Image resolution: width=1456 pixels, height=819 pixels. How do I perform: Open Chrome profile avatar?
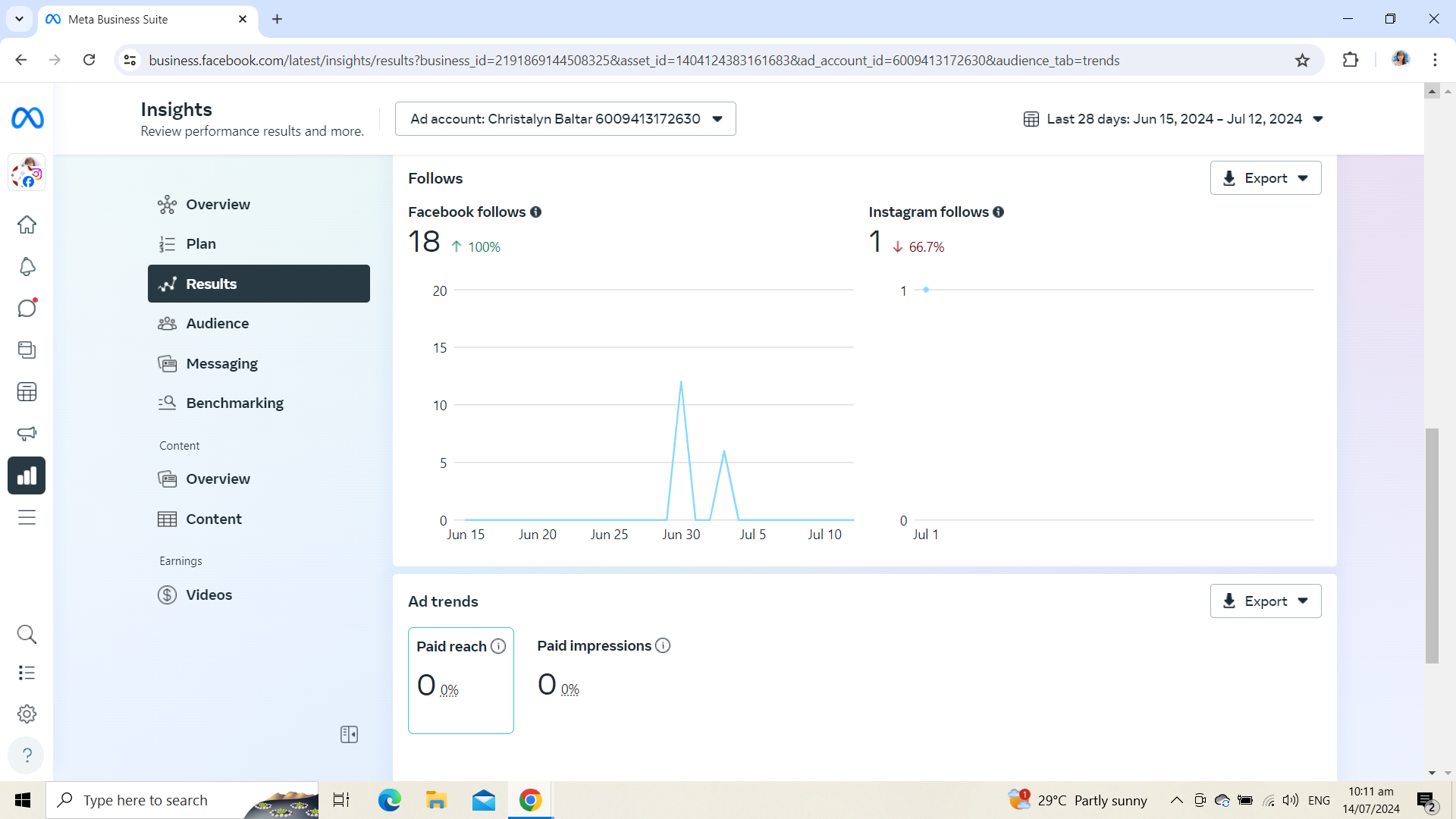click(x=1400, y=59)
